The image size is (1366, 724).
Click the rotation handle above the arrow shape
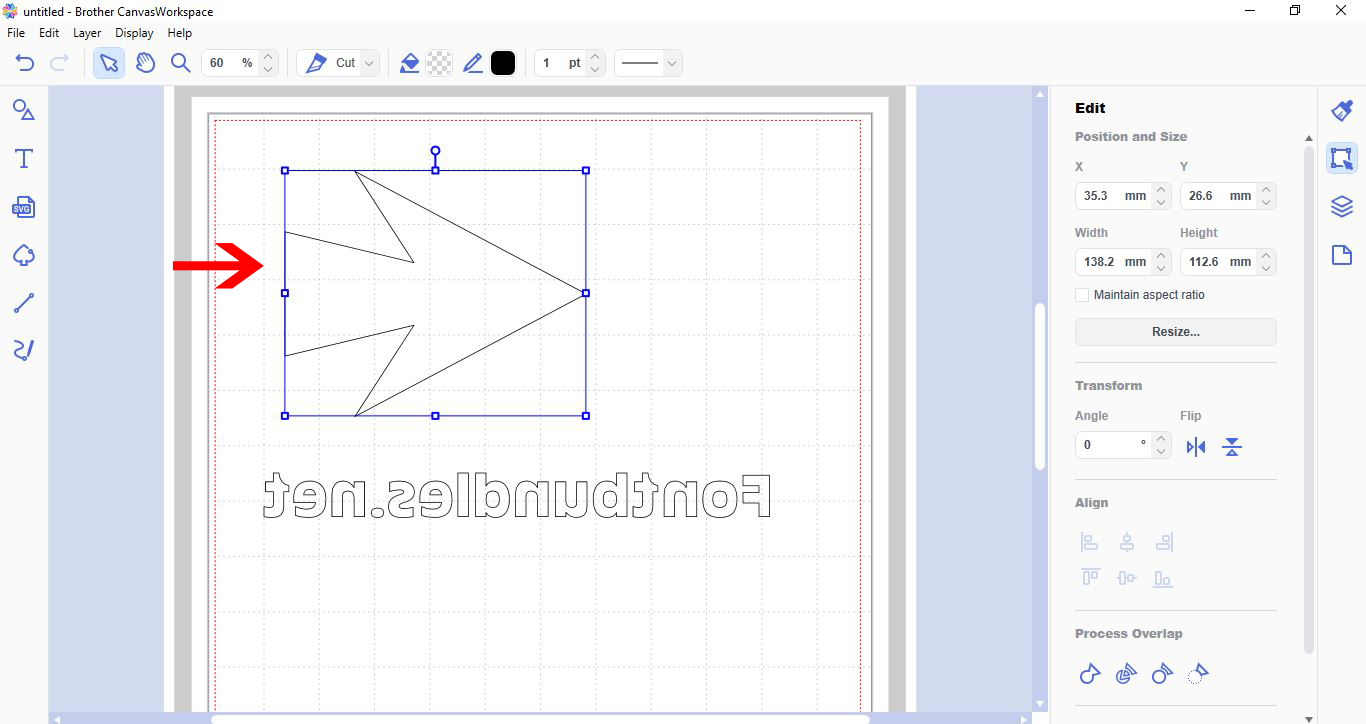pos(435,151)
